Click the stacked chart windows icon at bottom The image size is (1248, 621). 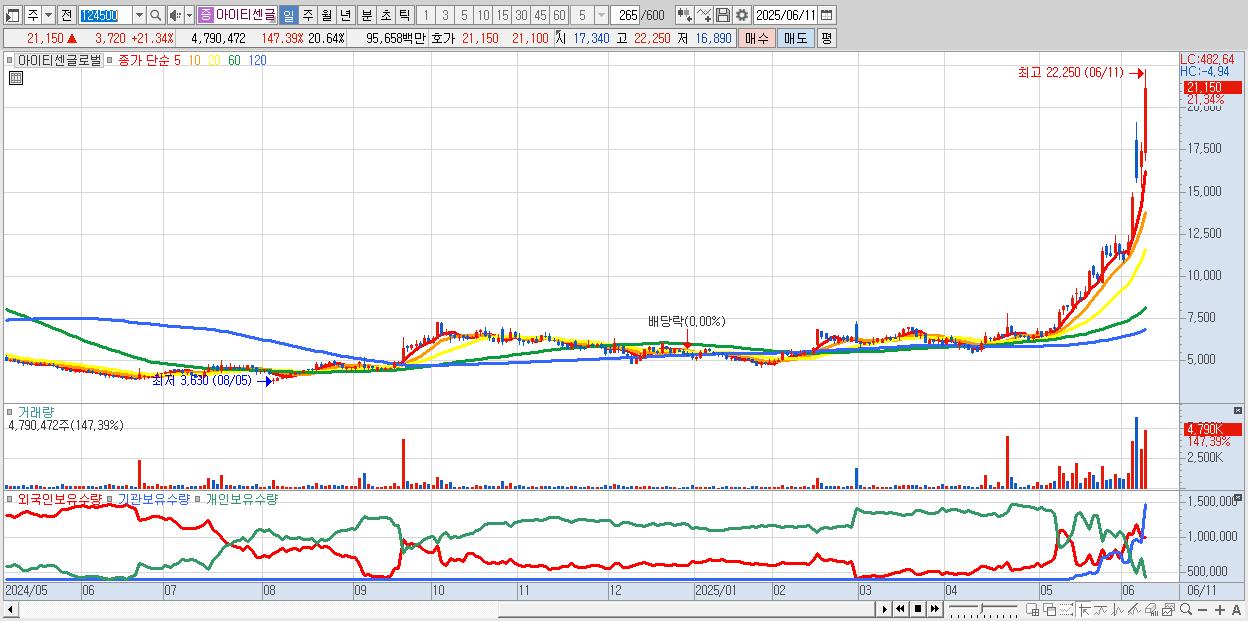[1169, 609]
